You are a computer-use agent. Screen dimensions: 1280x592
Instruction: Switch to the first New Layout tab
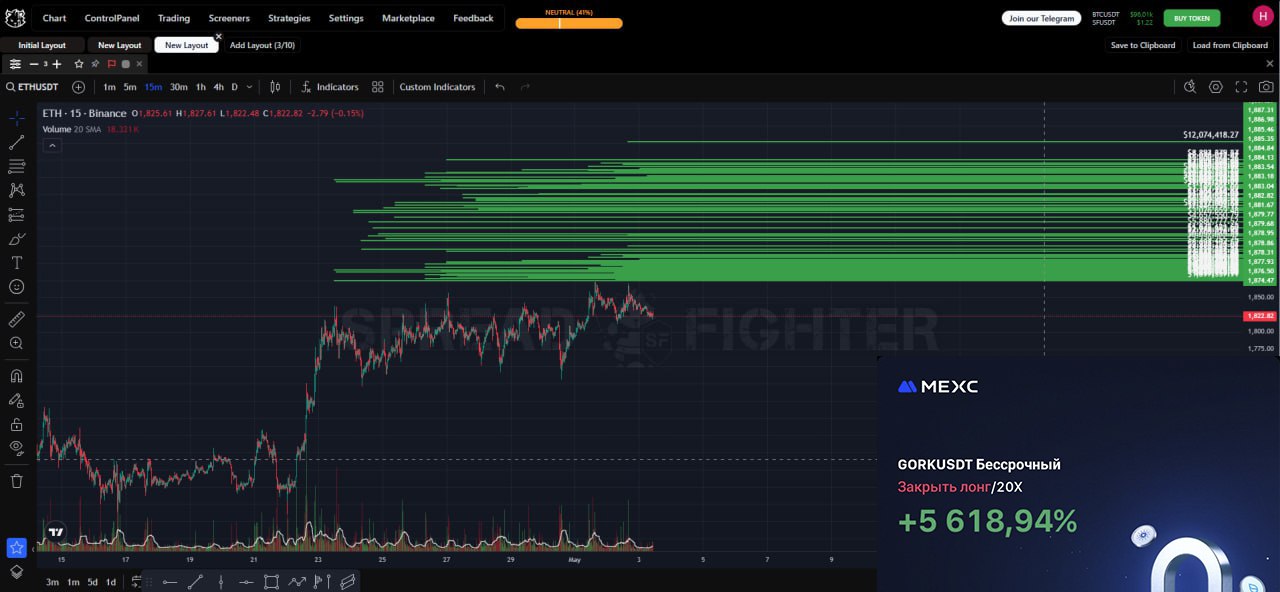click(x=119, y=45)
